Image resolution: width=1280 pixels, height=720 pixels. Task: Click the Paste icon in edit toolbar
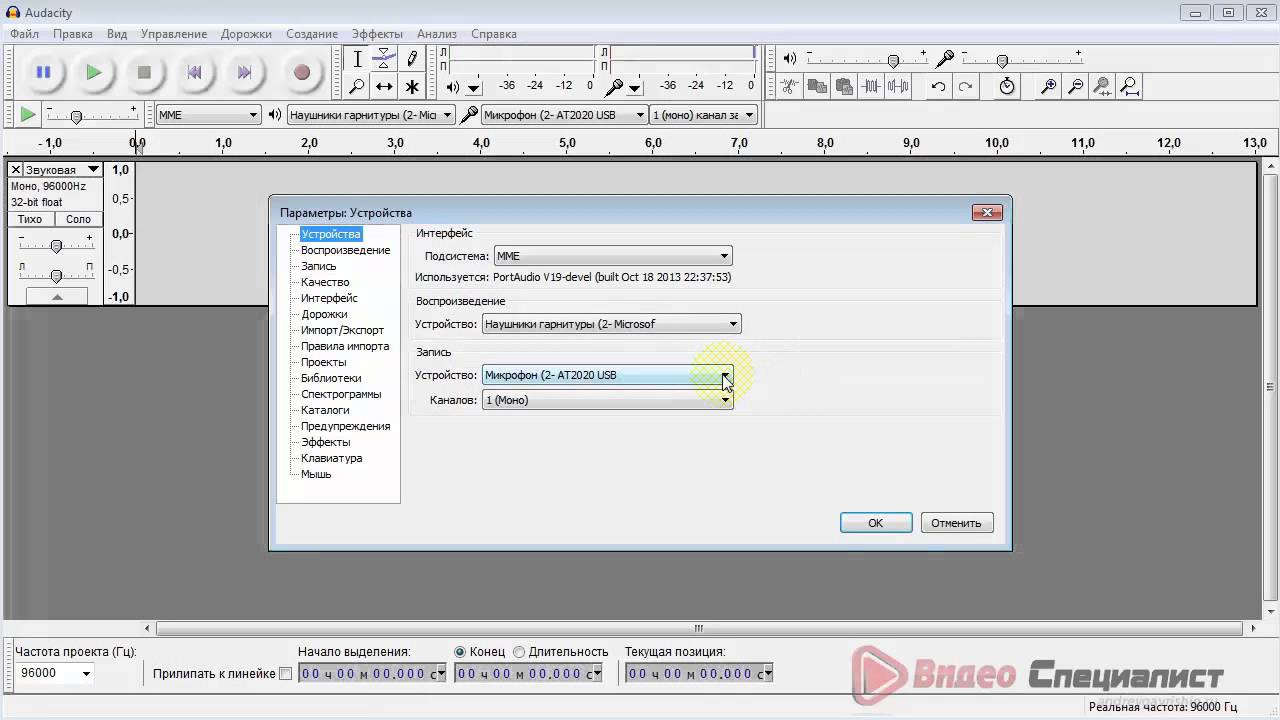[844, 86]
